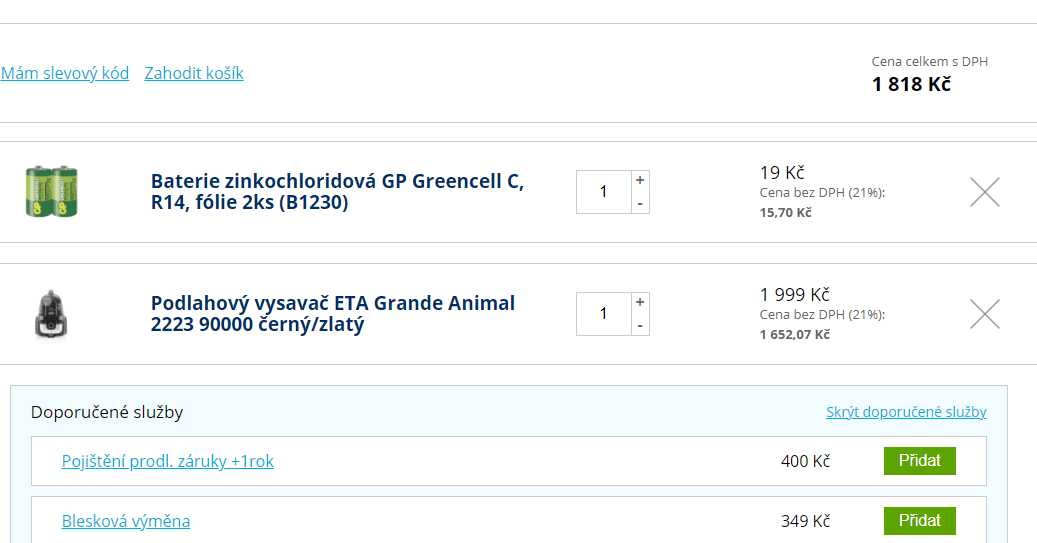
Task: Decrease vacuum quantity with minus button
Action: (640, 325)
